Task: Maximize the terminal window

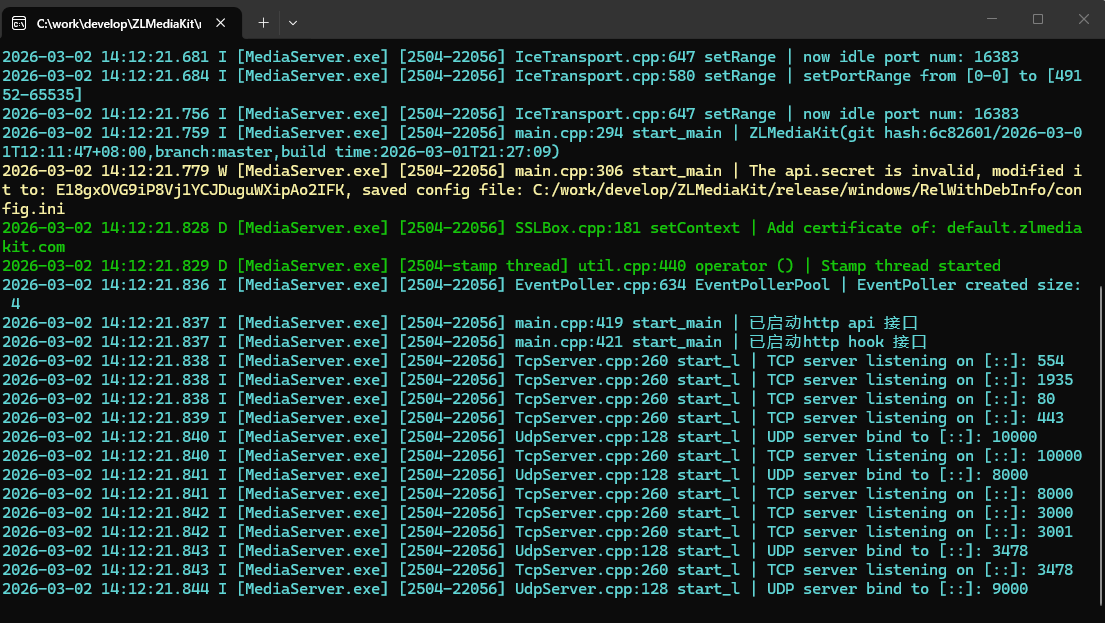Action: [1037, 19]
